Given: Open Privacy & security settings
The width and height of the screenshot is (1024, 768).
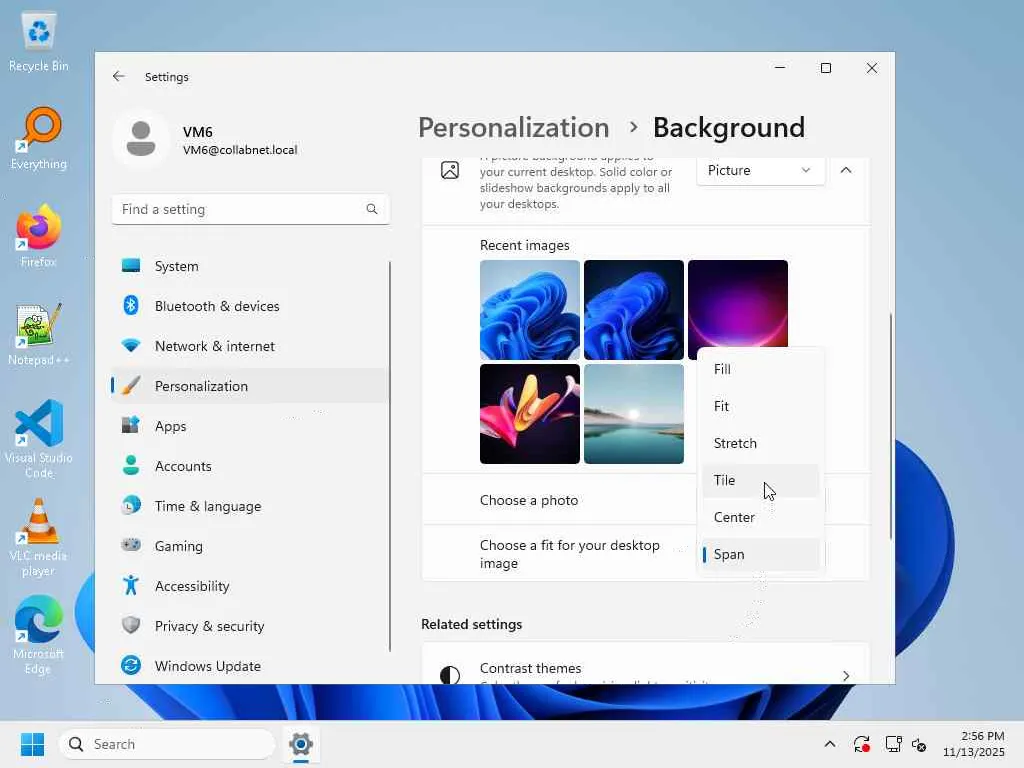Looking at the screenshot, I should [250, 626].
